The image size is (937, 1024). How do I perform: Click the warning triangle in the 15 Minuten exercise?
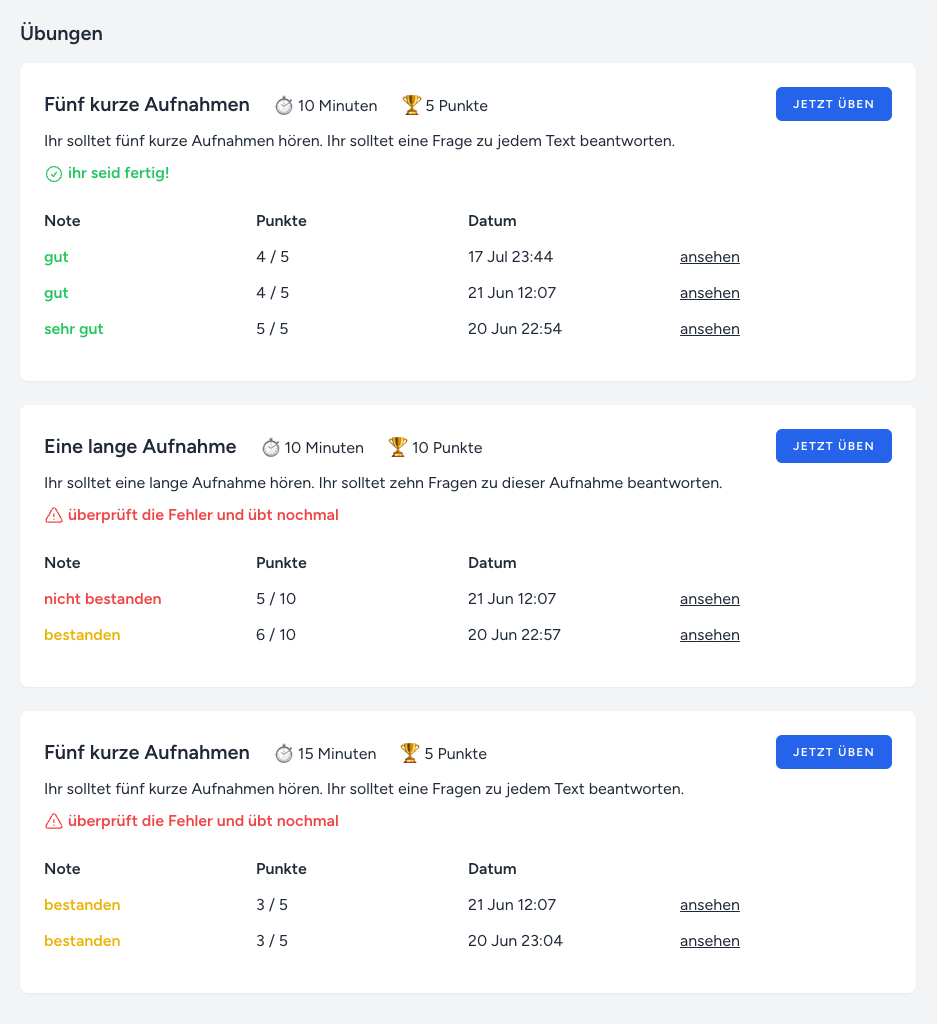coord(54,822)
